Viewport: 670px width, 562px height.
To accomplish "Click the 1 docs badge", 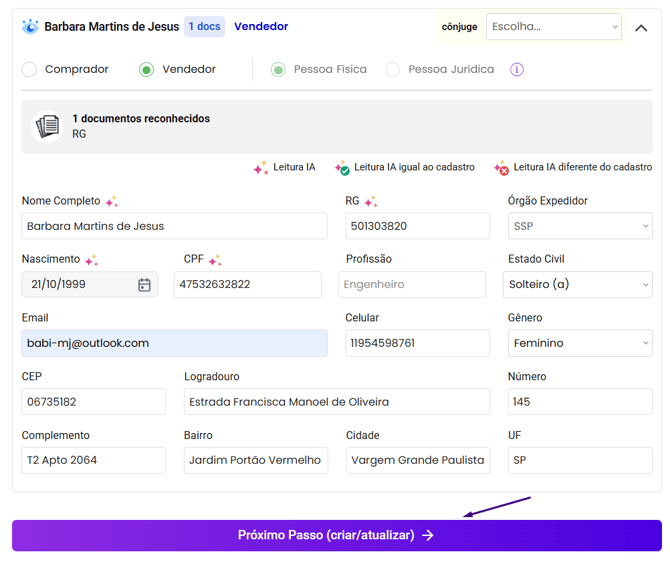I will pyautogui.click(x=204, y=27).
